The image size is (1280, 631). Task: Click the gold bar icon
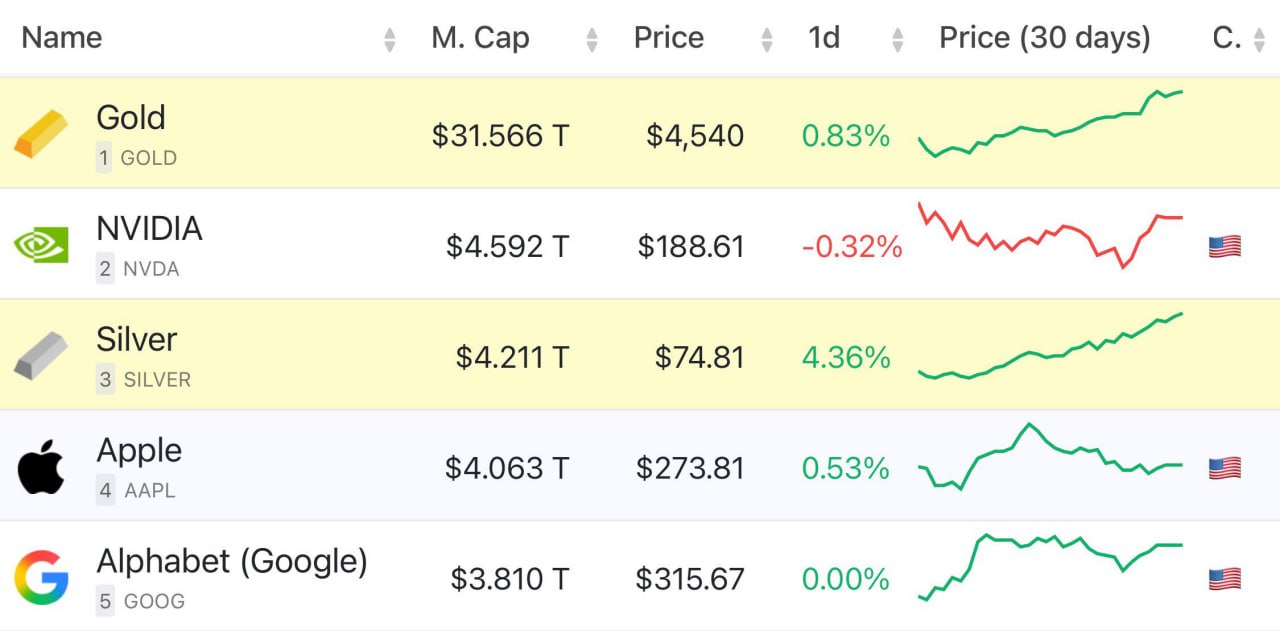[41, 134]
